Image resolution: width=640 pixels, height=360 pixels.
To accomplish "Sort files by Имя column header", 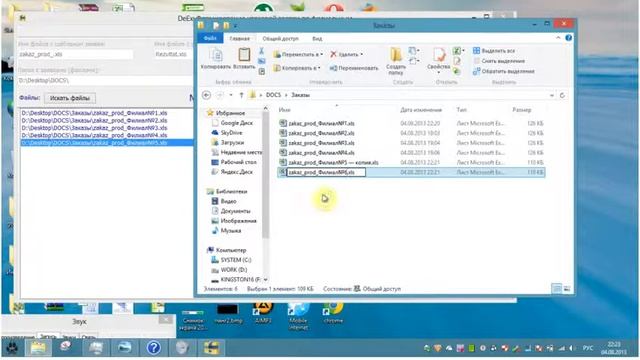I will (284, 110).
